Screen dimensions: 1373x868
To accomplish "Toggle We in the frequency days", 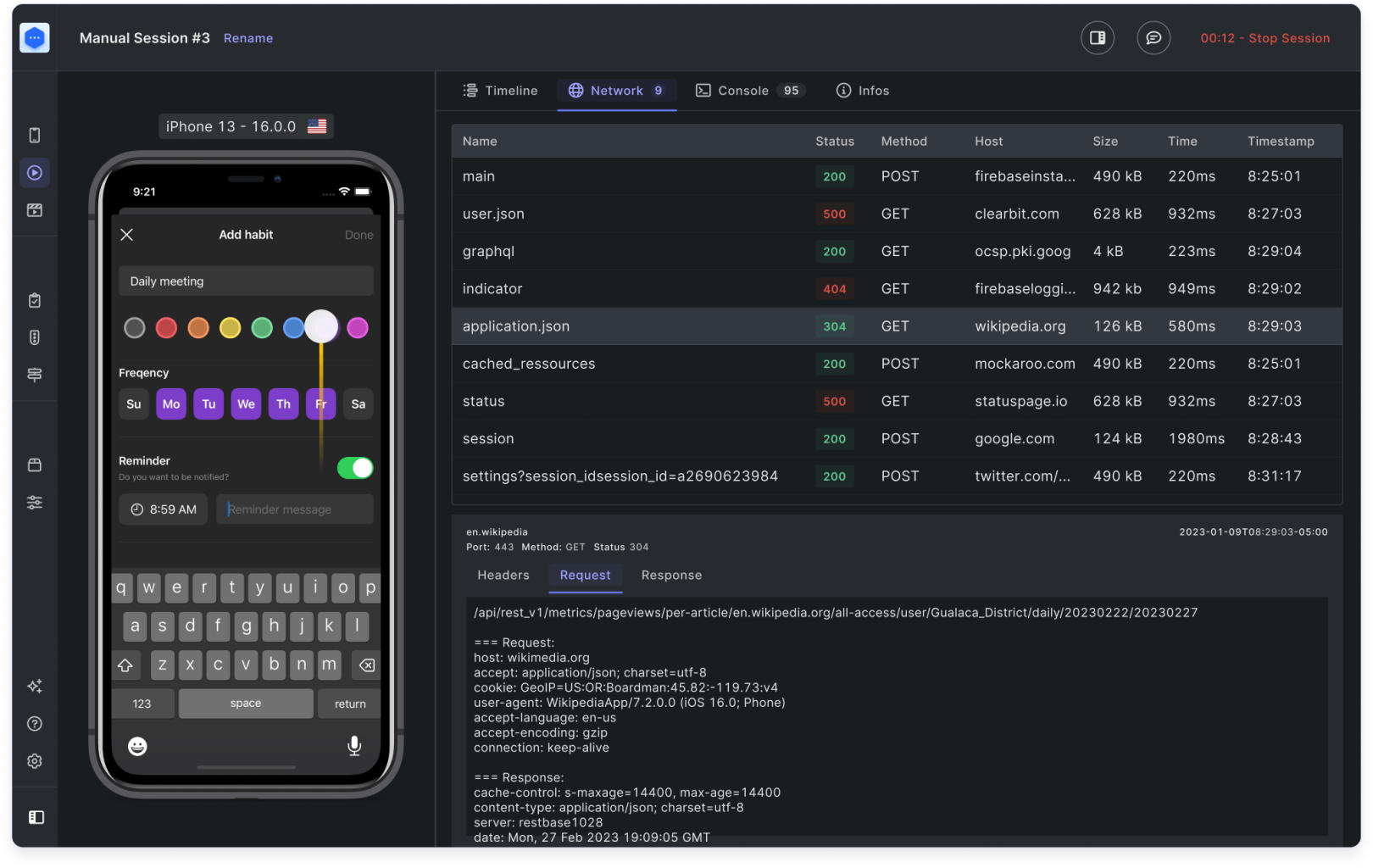I will pyautogui.click(x=246, y=404).
